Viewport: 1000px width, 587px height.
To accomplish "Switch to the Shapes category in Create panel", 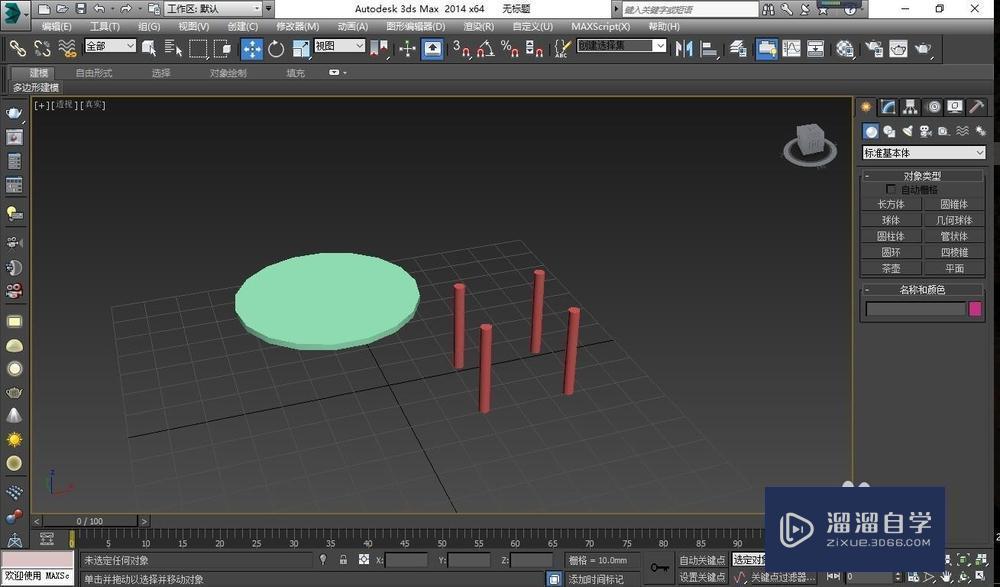I will (889, 131).
